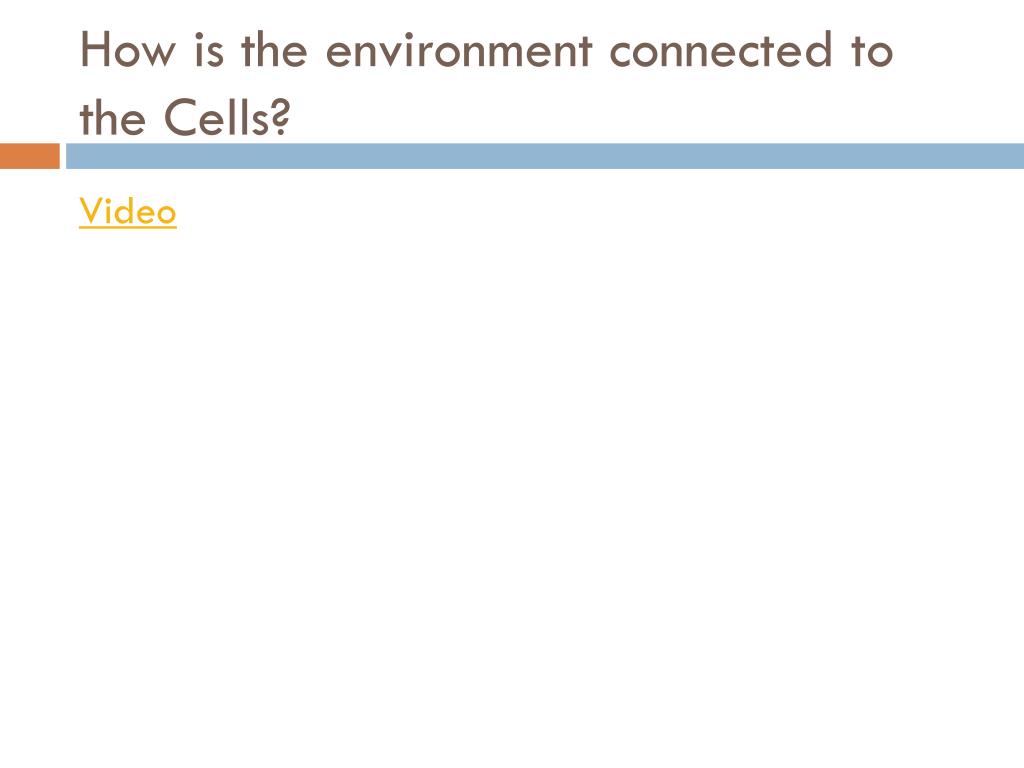Click the blue horizontal divider bar
Screen dimensions: 1024x768
[545, 156]
